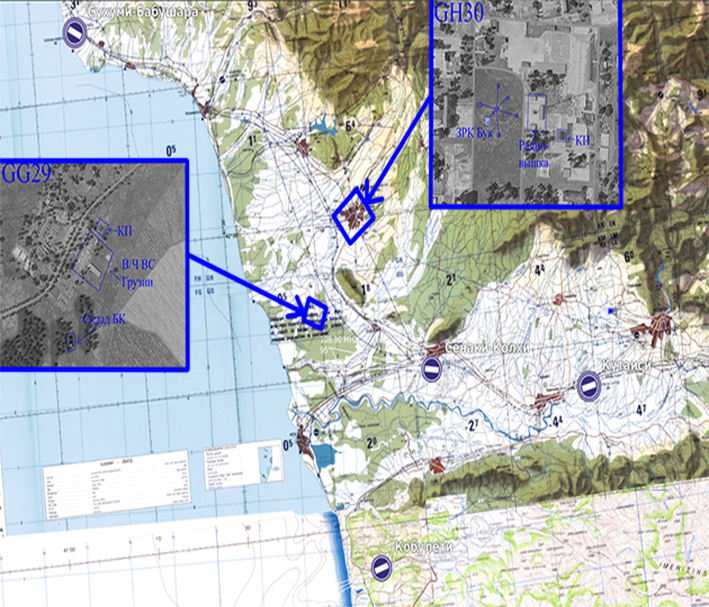Click the blue target rectangle at GH30 arrow tip
Image resolution: width=709 pixels, height=607 pixels.
(x=353, y=217)
